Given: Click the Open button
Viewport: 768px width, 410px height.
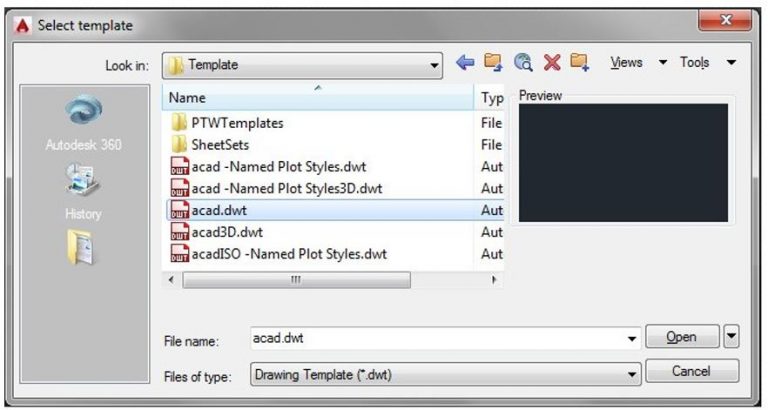Looking at the screenshot, I should click(x=682, y=337).
